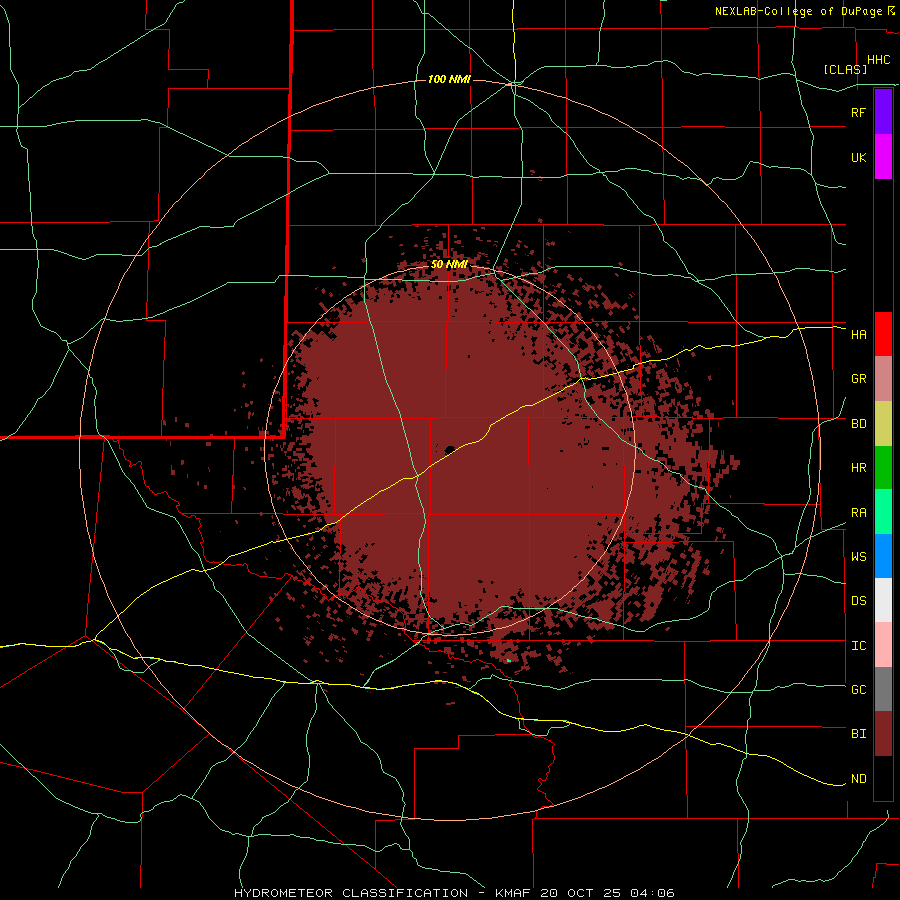Click the HR green legend swatch
900x900 pixels.
tap(883, 468)
